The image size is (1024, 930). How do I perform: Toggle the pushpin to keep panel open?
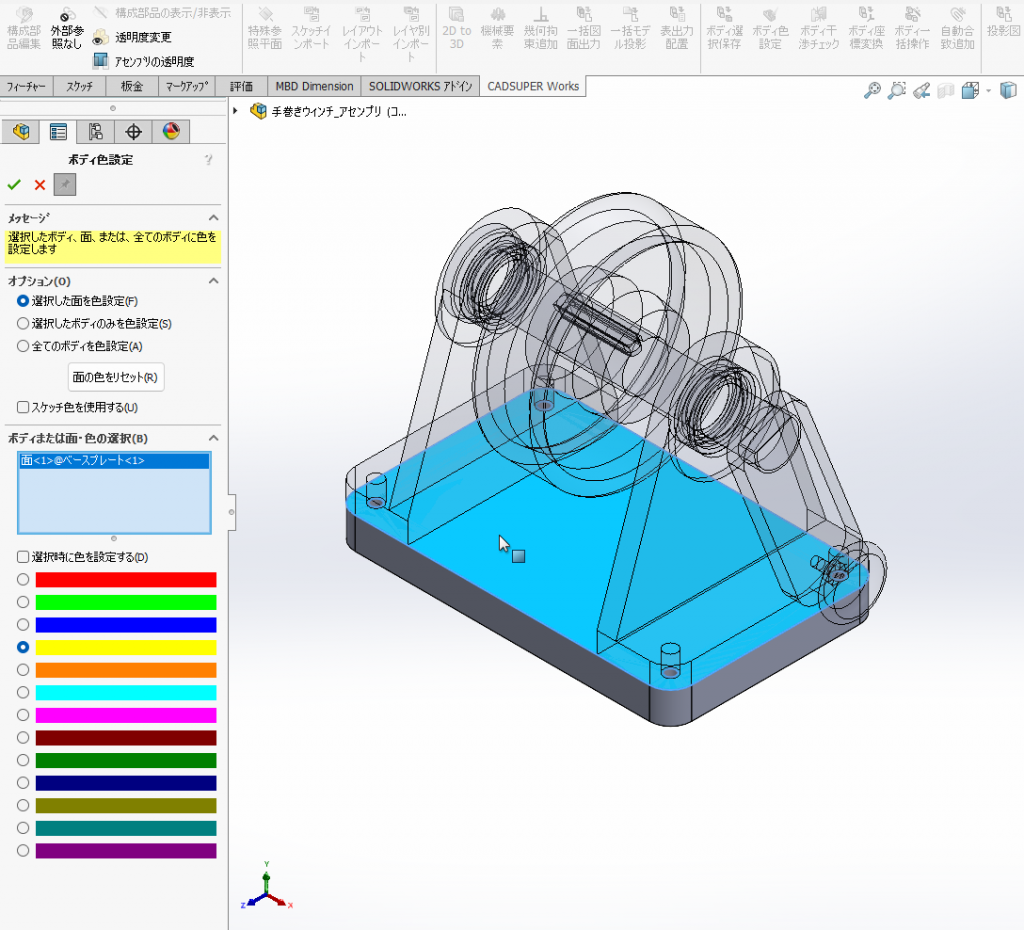(x=65, y=185)
